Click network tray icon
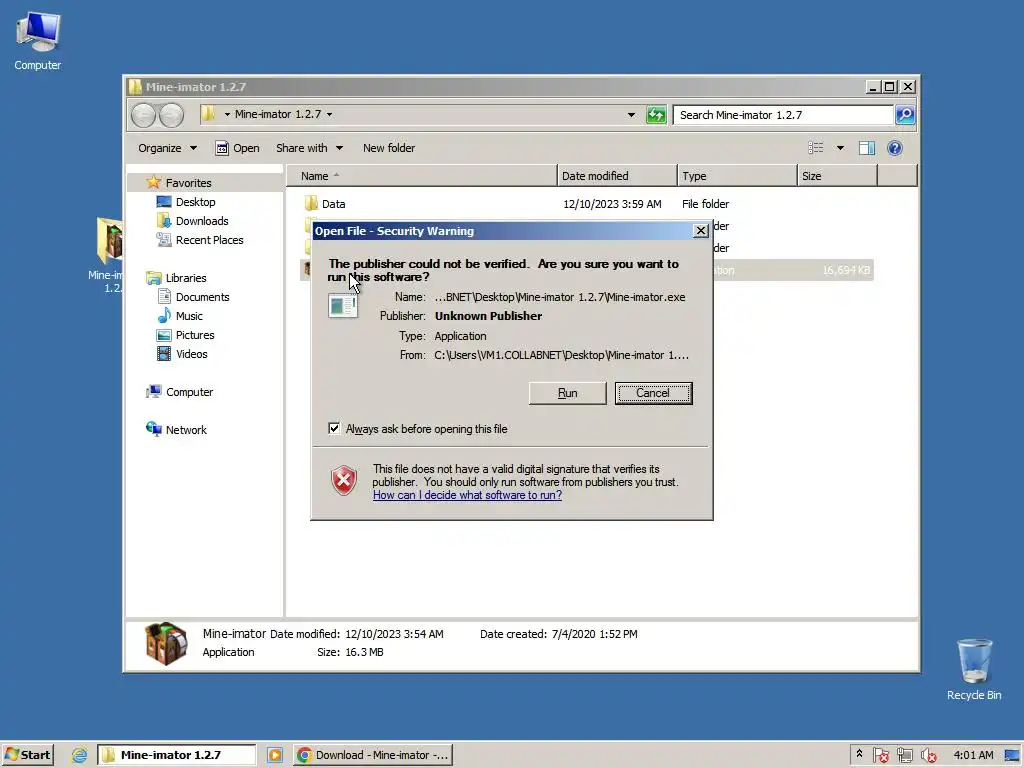The height and width of the screenshot is (768, 1024). tap(904, 755)
